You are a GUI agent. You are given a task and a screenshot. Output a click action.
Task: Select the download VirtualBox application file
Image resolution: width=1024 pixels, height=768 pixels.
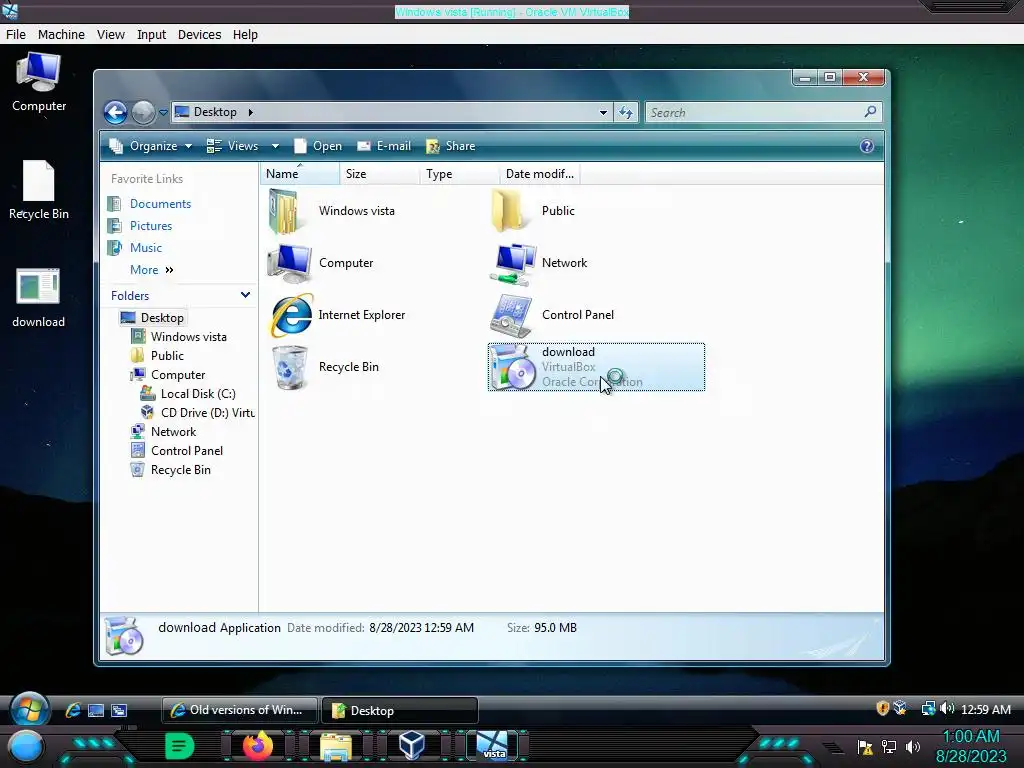coord(596,367)
